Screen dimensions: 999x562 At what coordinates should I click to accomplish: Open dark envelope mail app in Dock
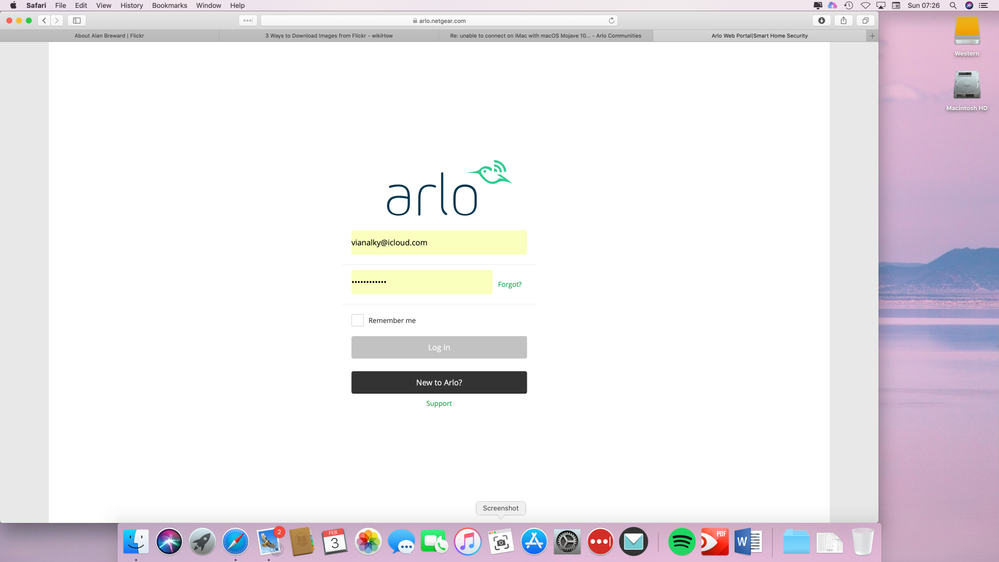click(x=633, y=542)
